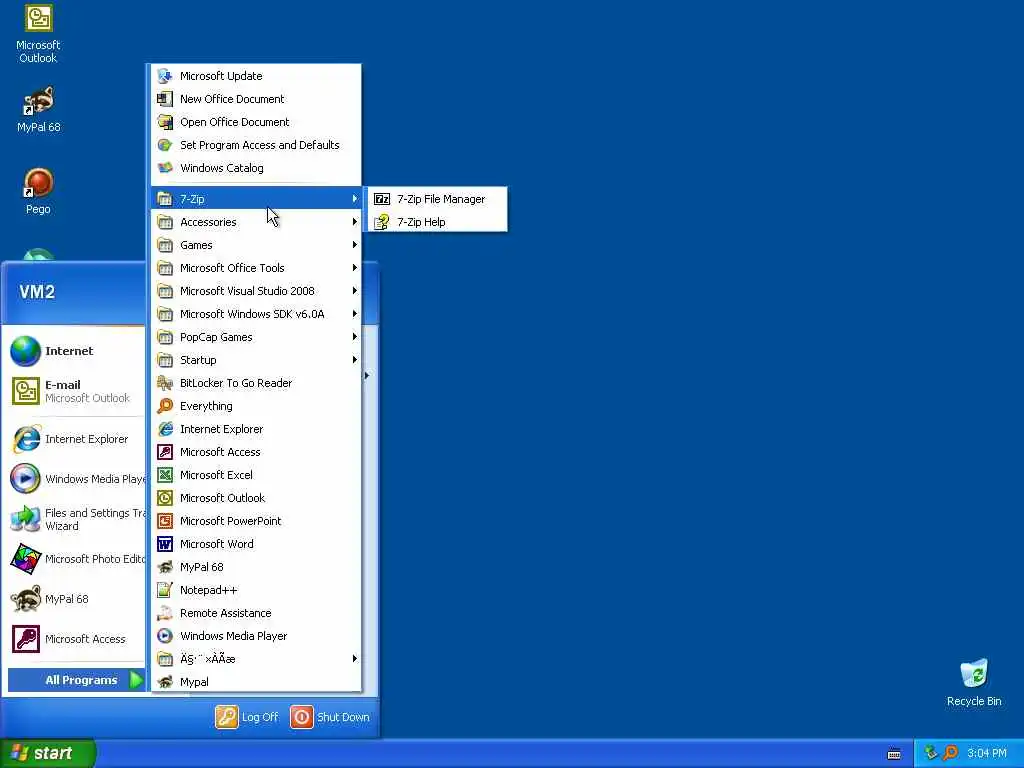Click the Accessories folder icon
This screenshot has width=1024, height=768.
(165, 222)
